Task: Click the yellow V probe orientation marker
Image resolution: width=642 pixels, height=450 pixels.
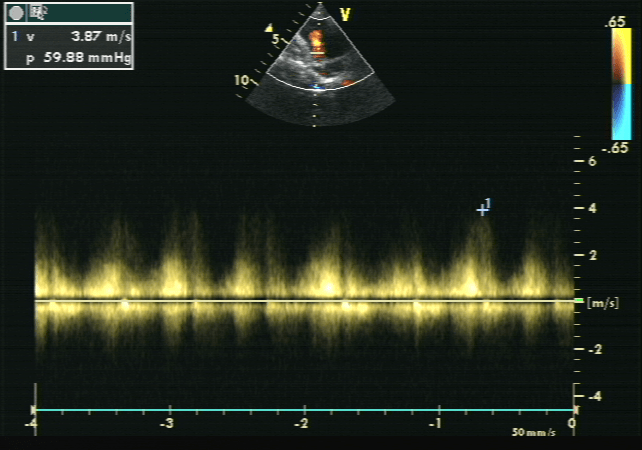Action: [346, 15]
